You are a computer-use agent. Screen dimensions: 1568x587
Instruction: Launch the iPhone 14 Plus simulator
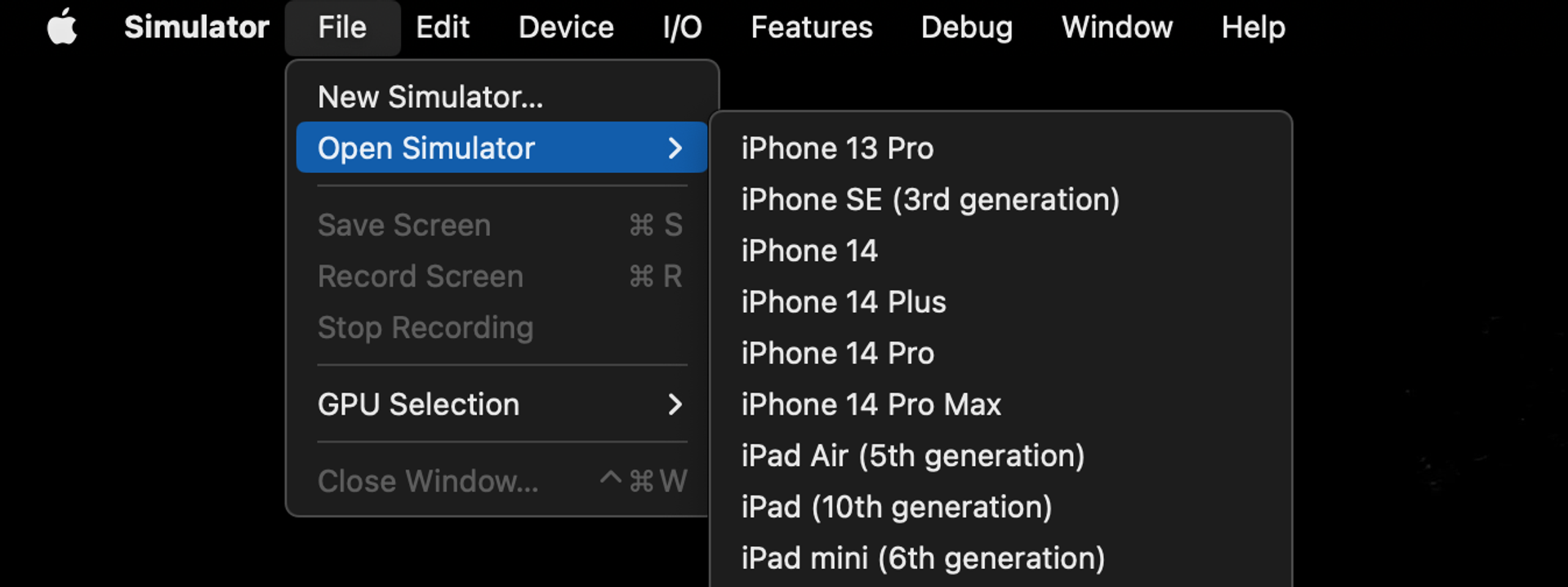point(1001,302)
